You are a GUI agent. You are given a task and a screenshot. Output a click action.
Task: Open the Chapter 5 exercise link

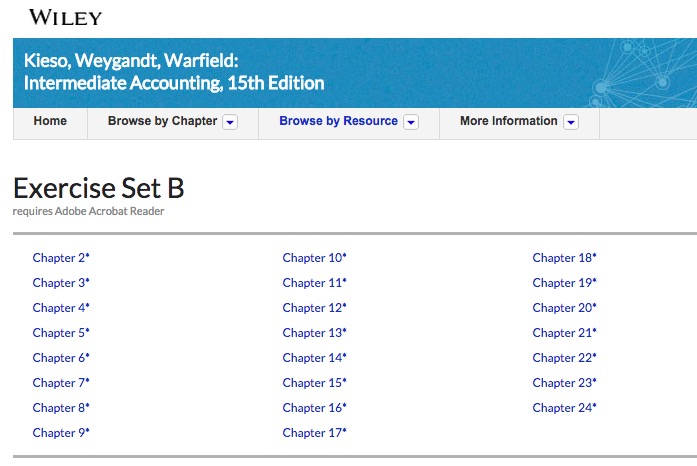point(60,333)
